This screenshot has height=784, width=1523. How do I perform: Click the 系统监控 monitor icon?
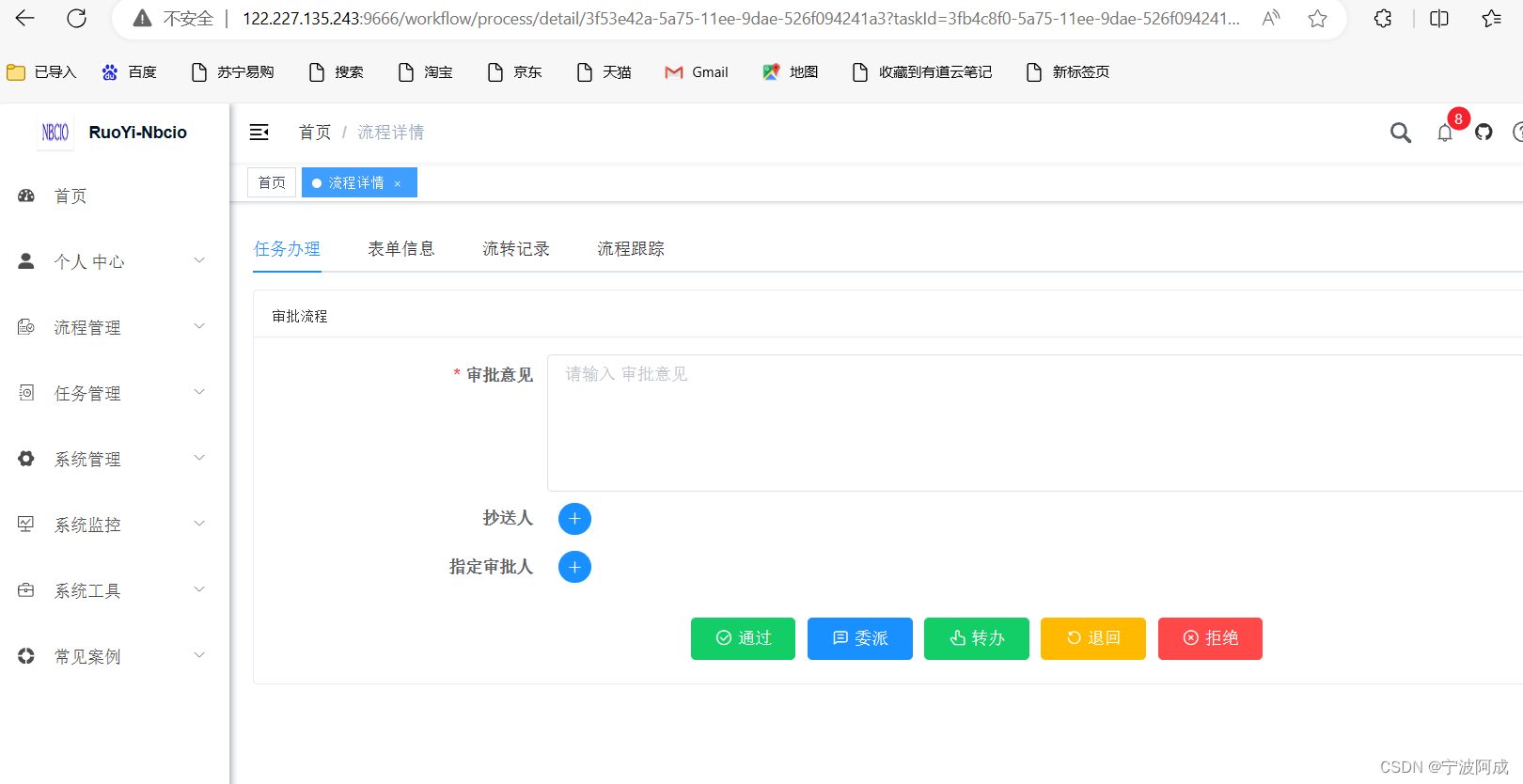tap(26, 525)
